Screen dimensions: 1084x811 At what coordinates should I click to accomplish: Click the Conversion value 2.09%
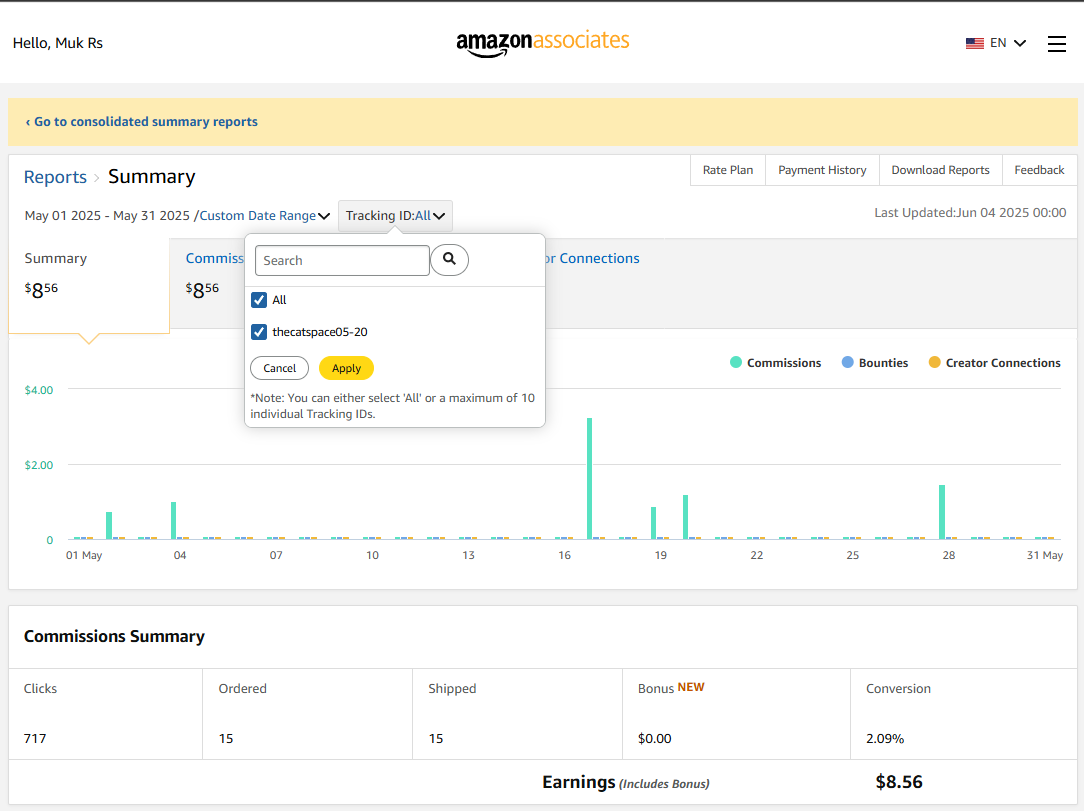point(885,738)
